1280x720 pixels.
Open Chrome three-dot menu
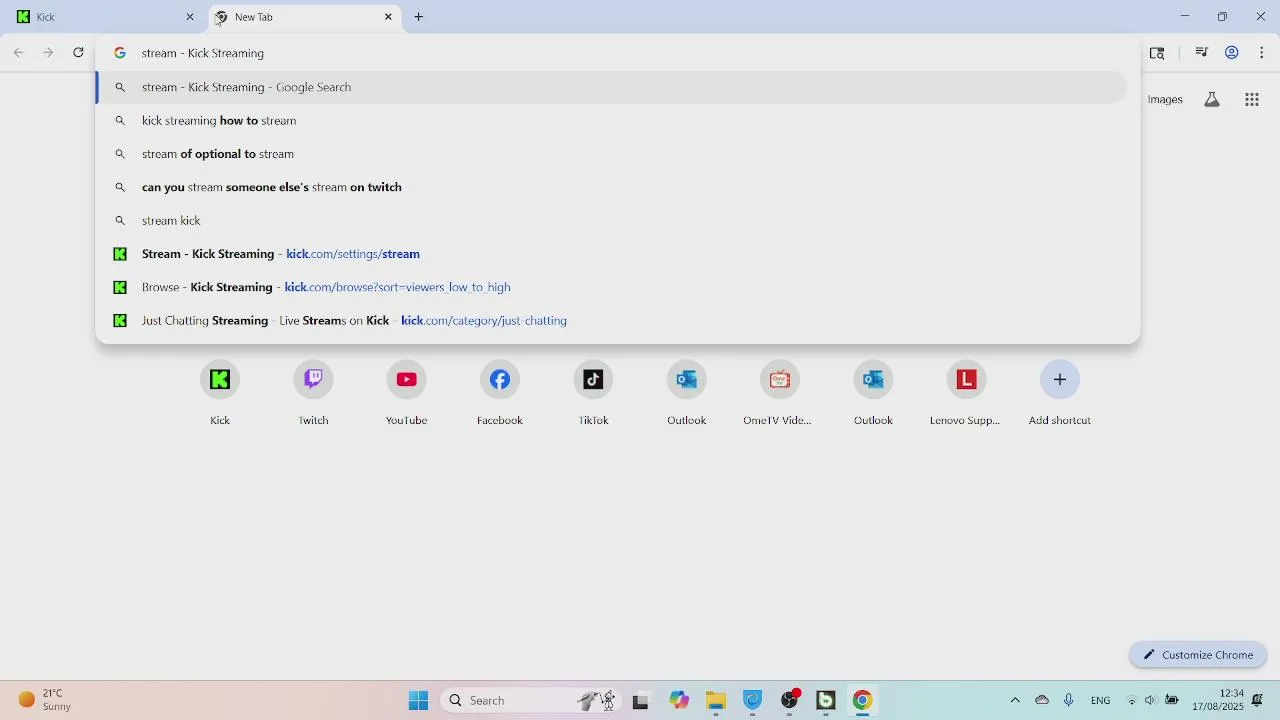(1262, 53)
